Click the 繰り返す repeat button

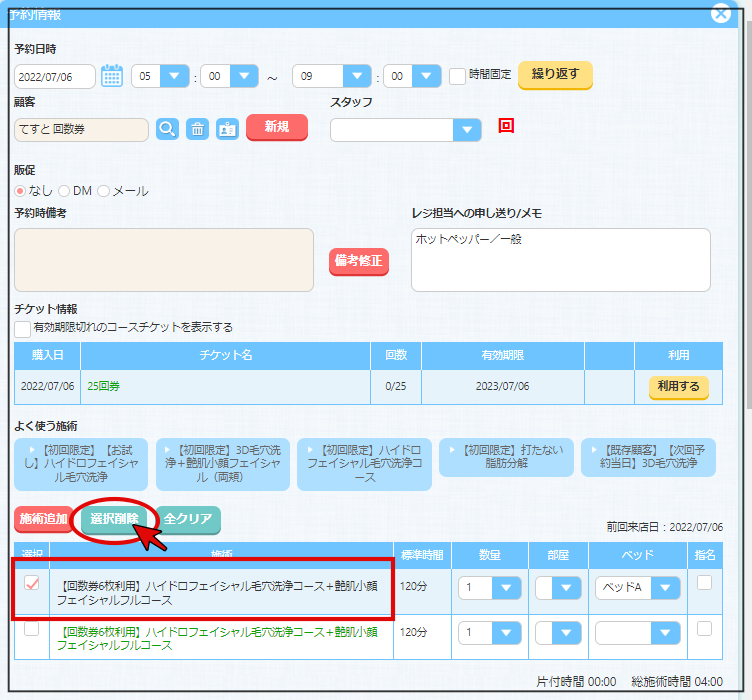554,75
